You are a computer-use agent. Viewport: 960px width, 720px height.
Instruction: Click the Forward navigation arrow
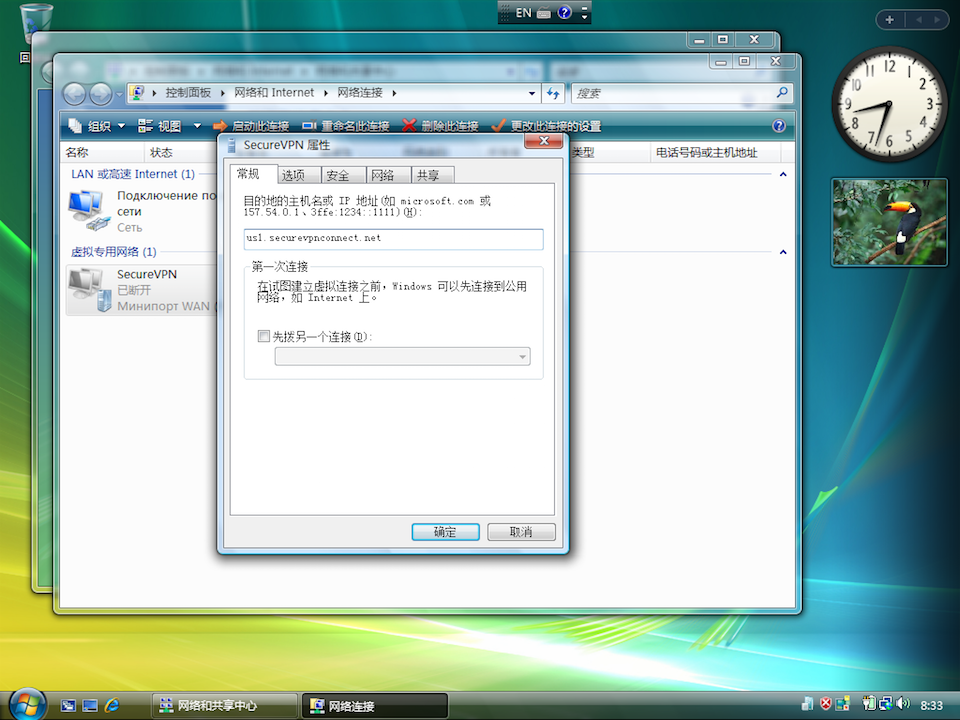click(100, 94)
